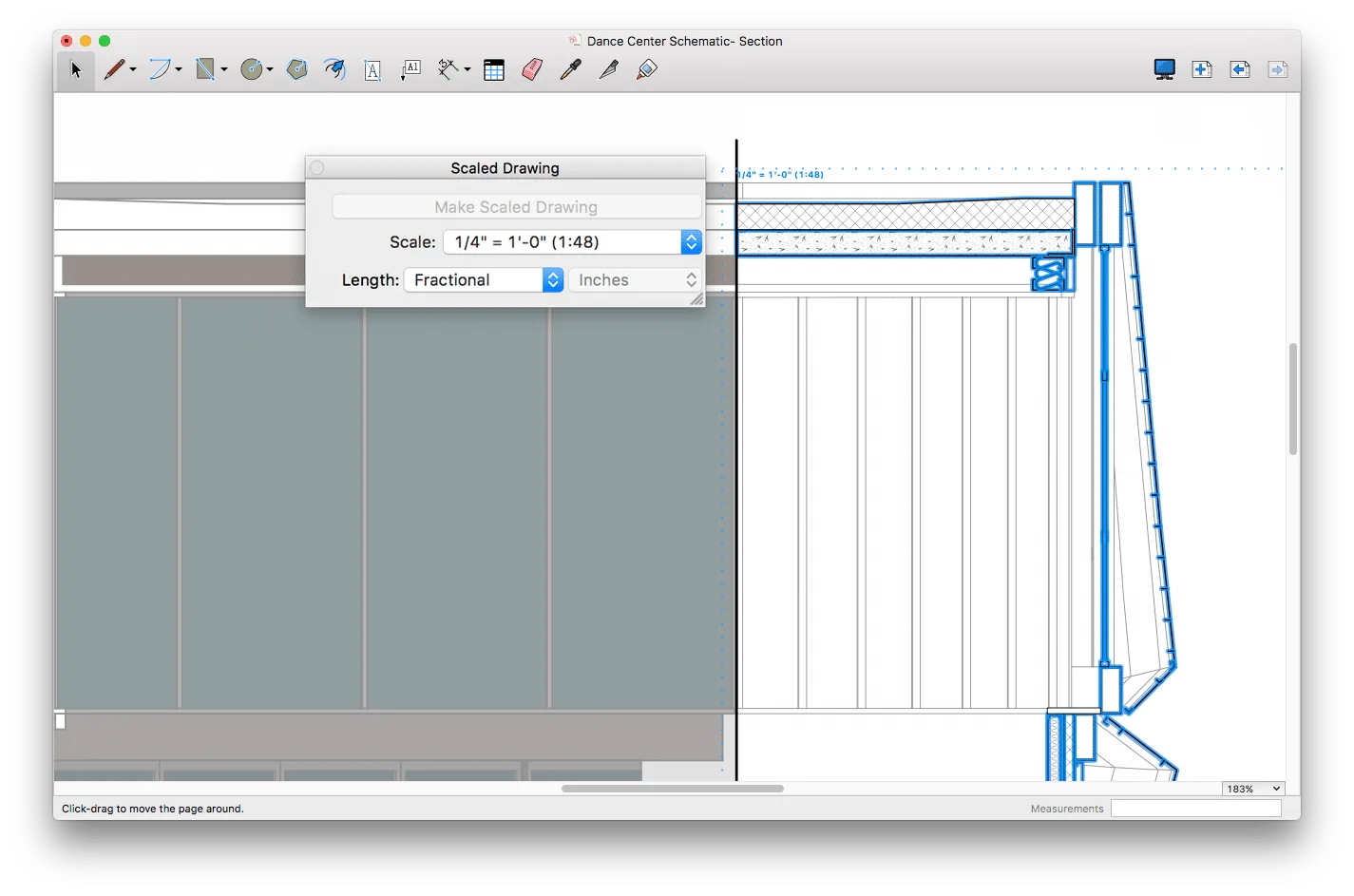The image size is (1354, 896).
Task: Minimize the LayOut window with yellow button
Action: (x=86, y=41)
